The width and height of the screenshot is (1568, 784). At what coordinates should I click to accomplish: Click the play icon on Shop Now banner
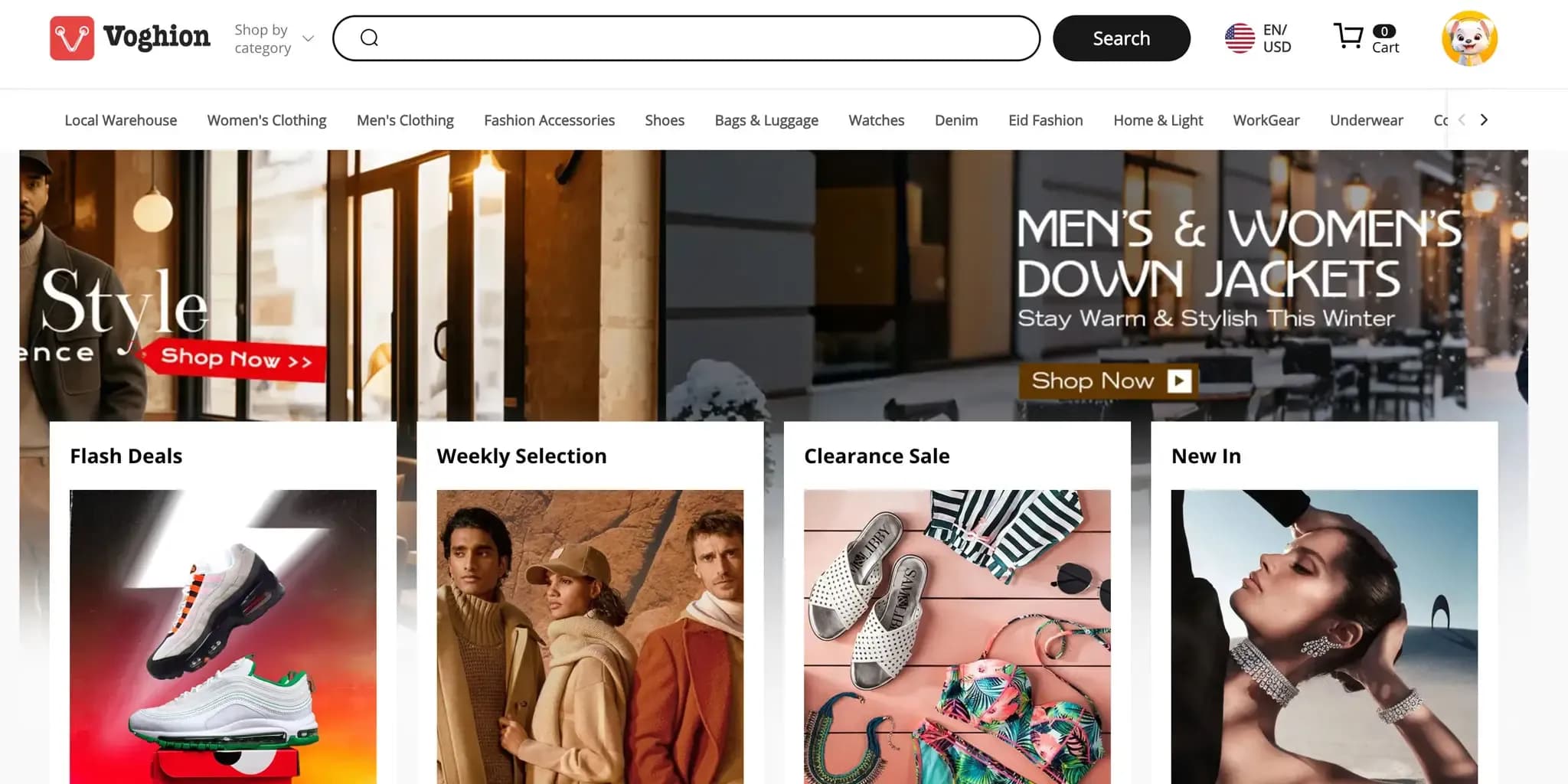[1179, 381]
